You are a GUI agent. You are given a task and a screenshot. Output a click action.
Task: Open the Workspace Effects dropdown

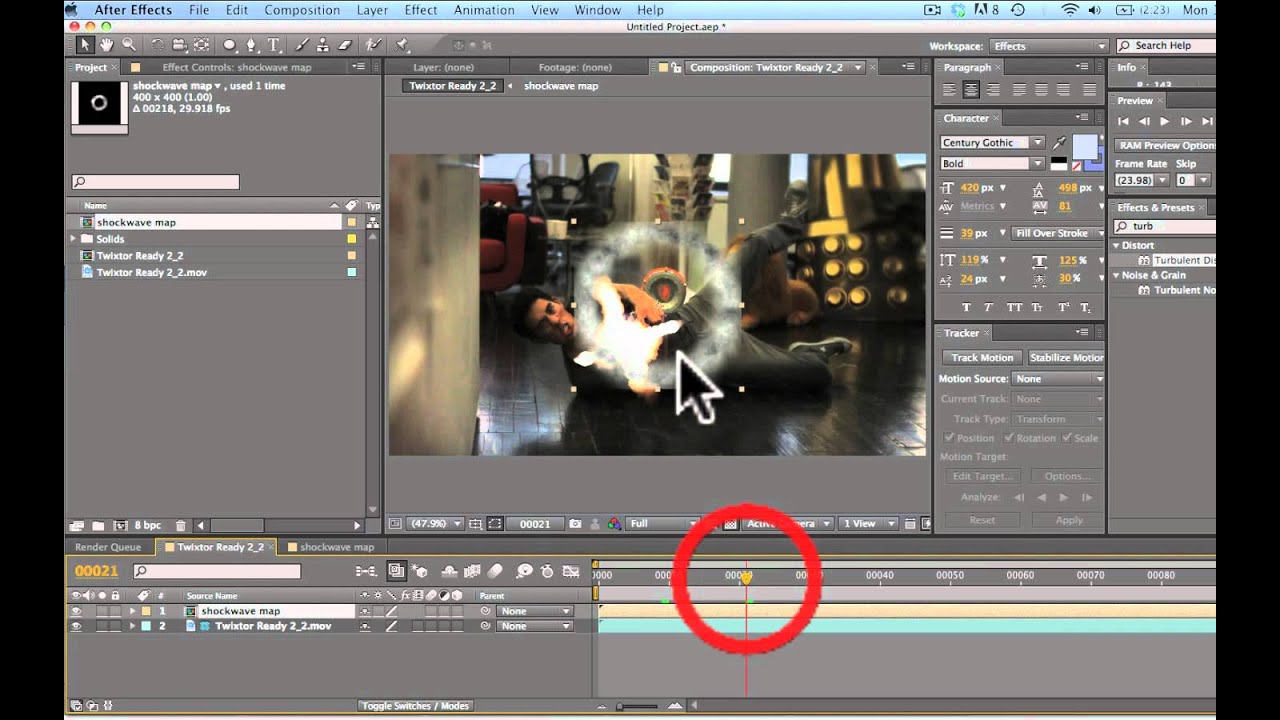[1048, 46]
